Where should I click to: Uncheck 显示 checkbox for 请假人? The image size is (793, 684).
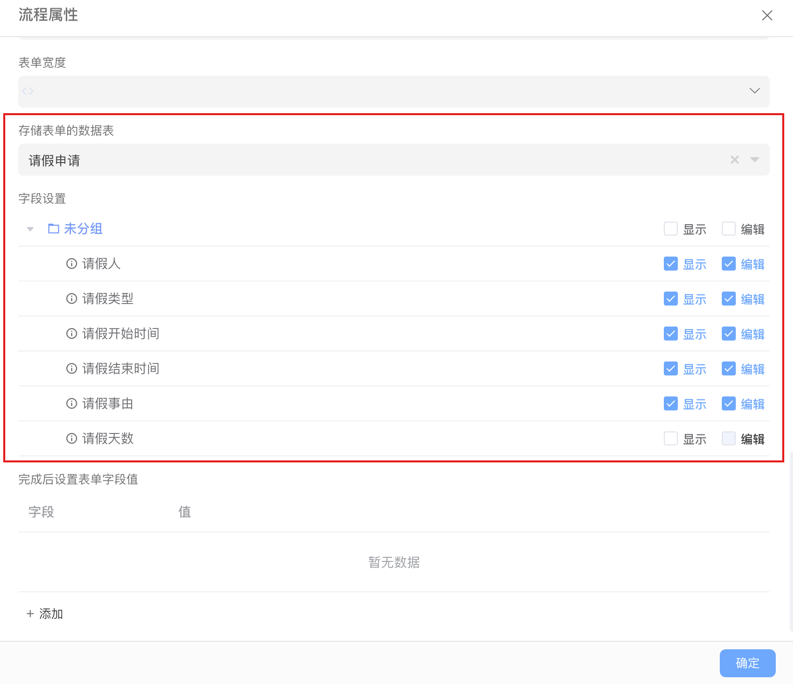(x=670, y=264)
